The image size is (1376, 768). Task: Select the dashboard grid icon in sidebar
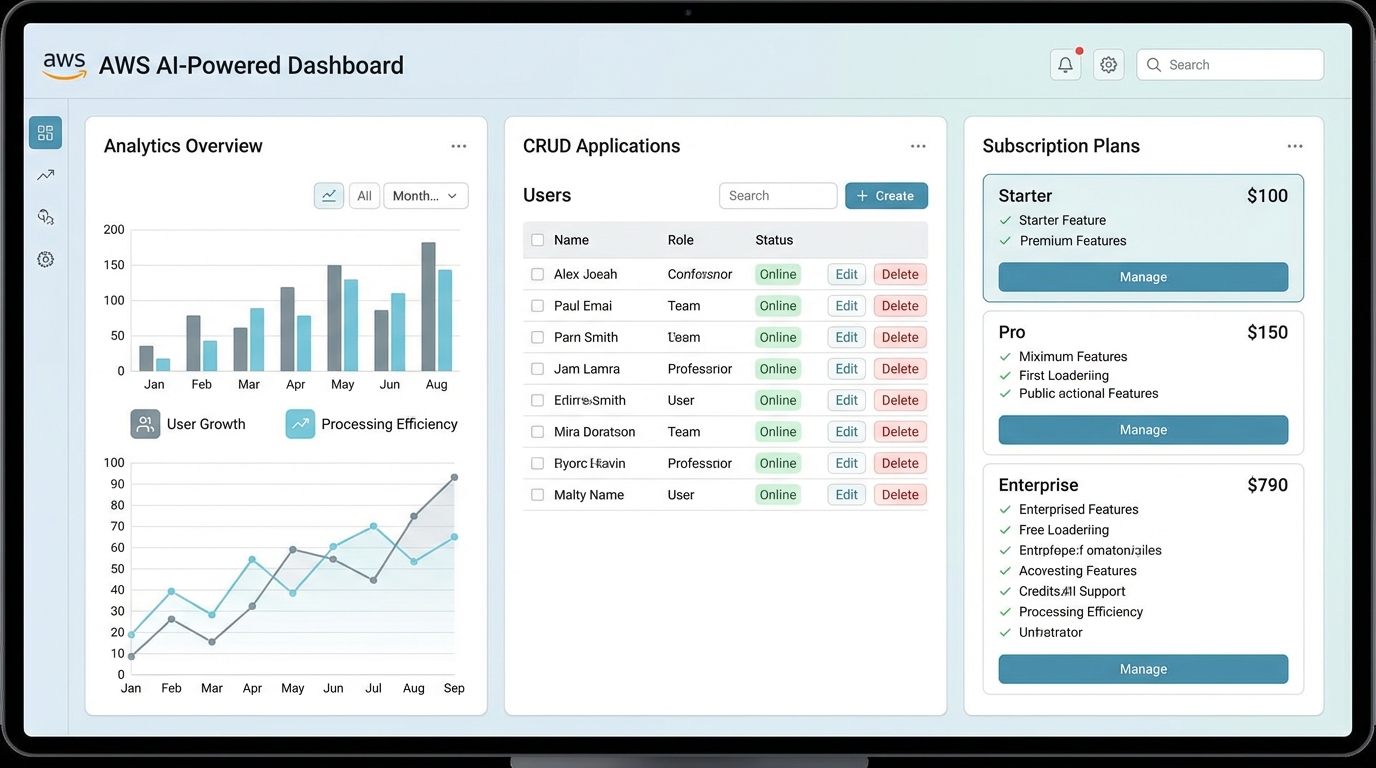(44, 131)
